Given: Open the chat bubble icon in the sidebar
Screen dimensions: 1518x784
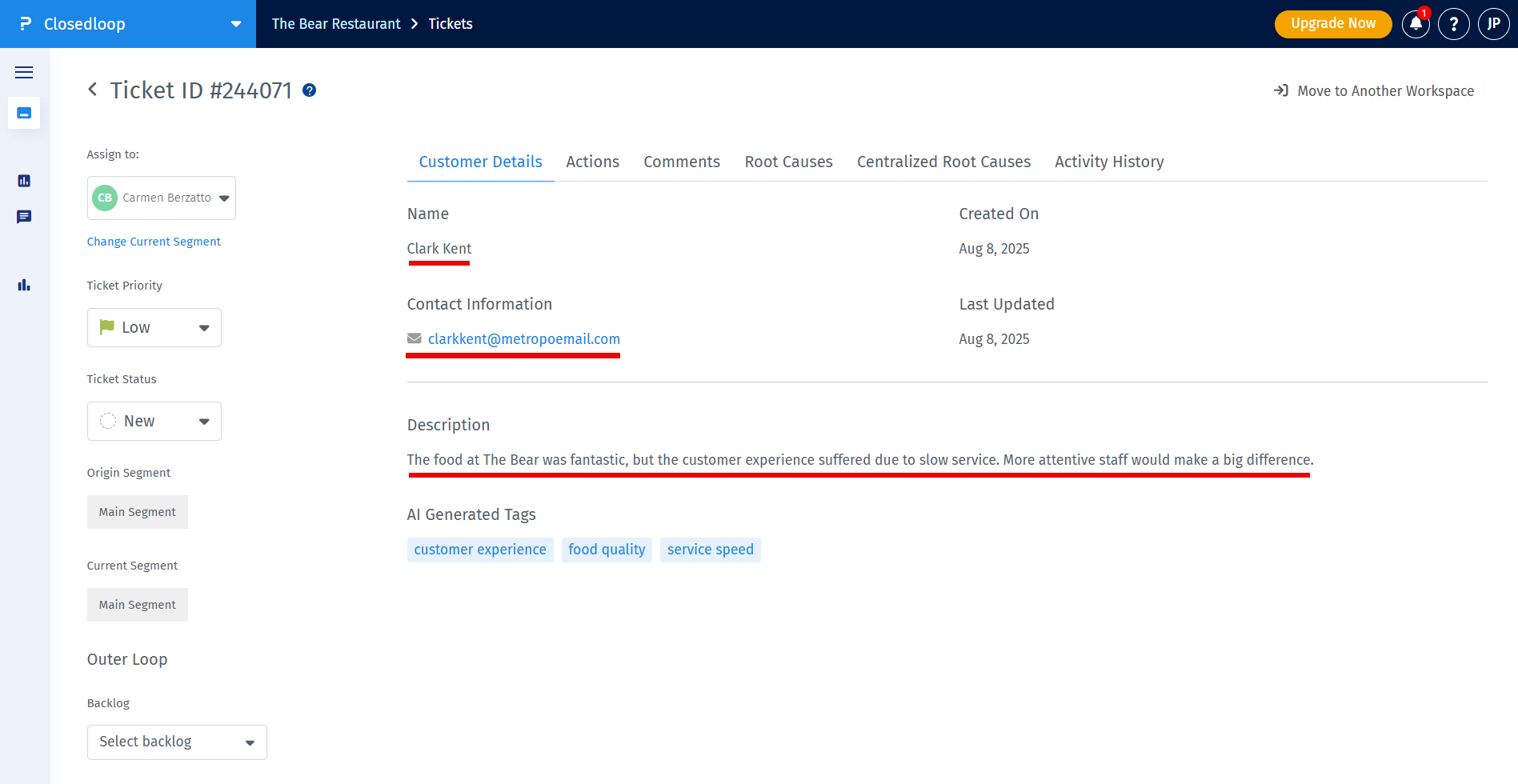Looking at the screenshot, I should (x=24, y=217).
